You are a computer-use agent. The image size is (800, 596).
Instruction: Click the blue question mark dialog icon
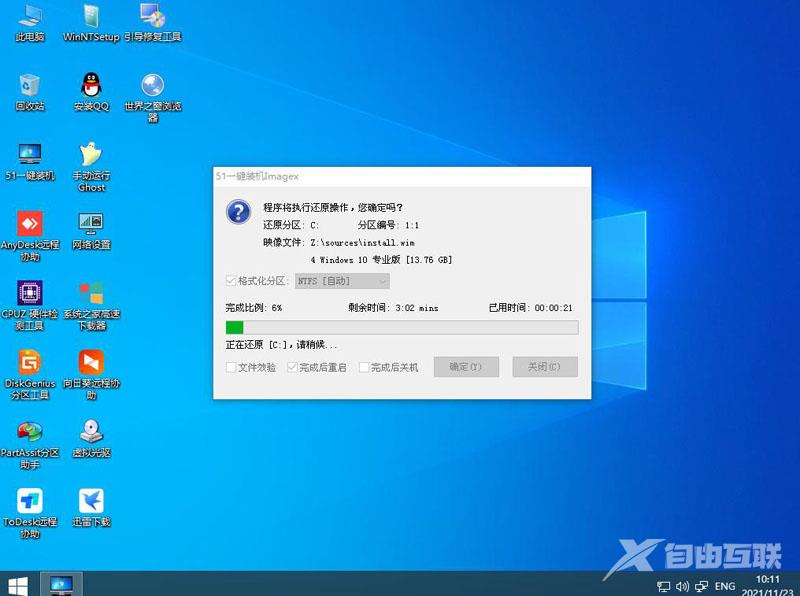pos(238,211)
